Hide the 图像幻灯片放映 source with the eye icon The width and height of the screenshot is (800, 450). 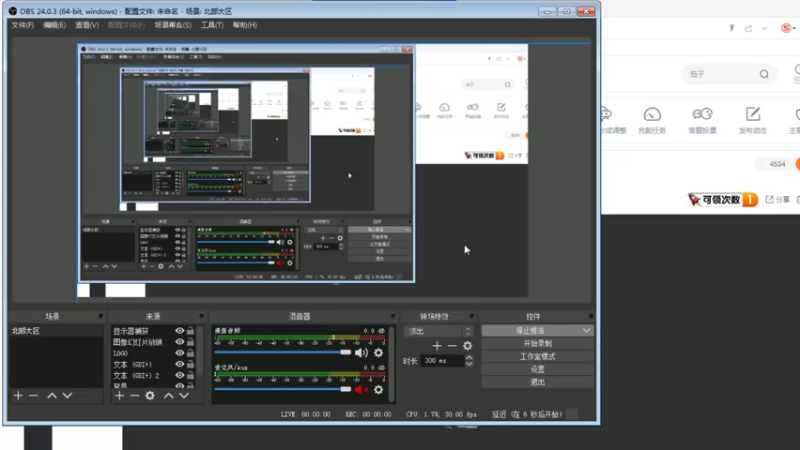tap(180, 342)
